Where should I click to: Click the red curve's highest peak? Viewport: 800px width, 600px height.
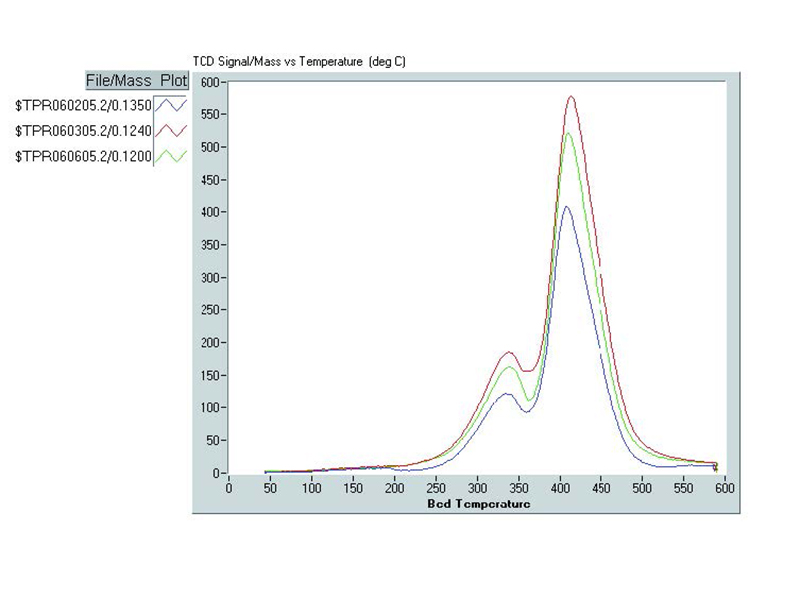[x=571, y=97]
